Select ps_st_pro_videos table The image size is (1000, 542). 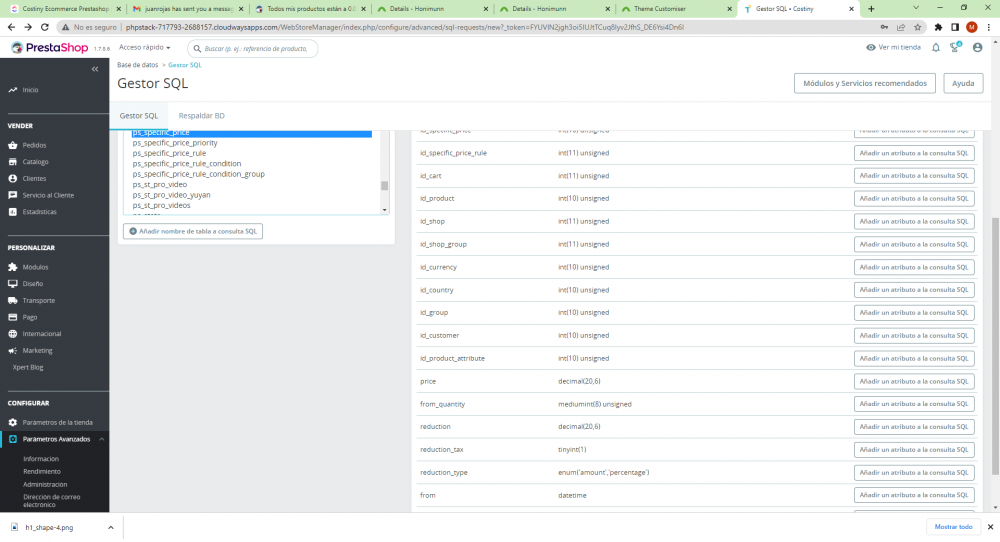click(x=161, y=205)
